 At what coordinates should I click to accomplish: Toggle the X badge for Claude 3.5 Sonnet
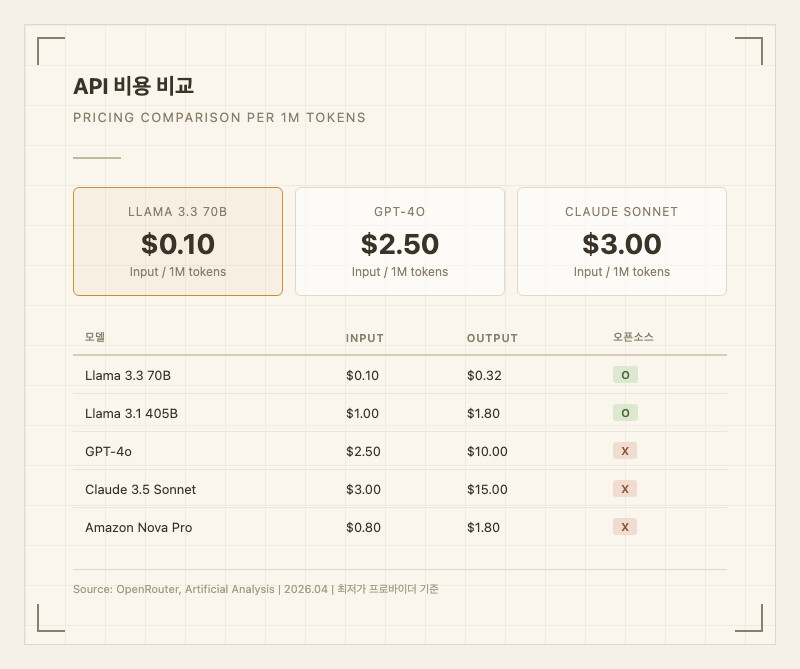(x=624, y=489)
